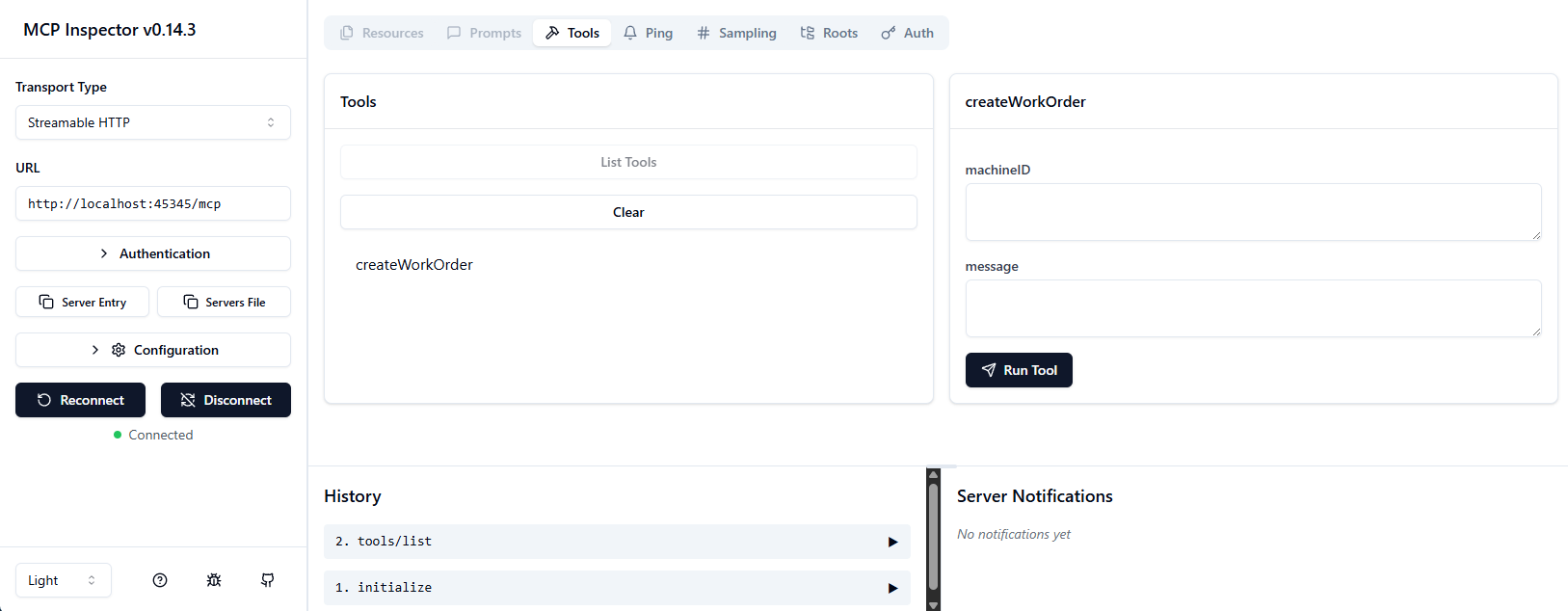This screenshot has height=611, width=1568.
Task: Click the Clear button in Tools panel
Action: click(x=628, y=212)
